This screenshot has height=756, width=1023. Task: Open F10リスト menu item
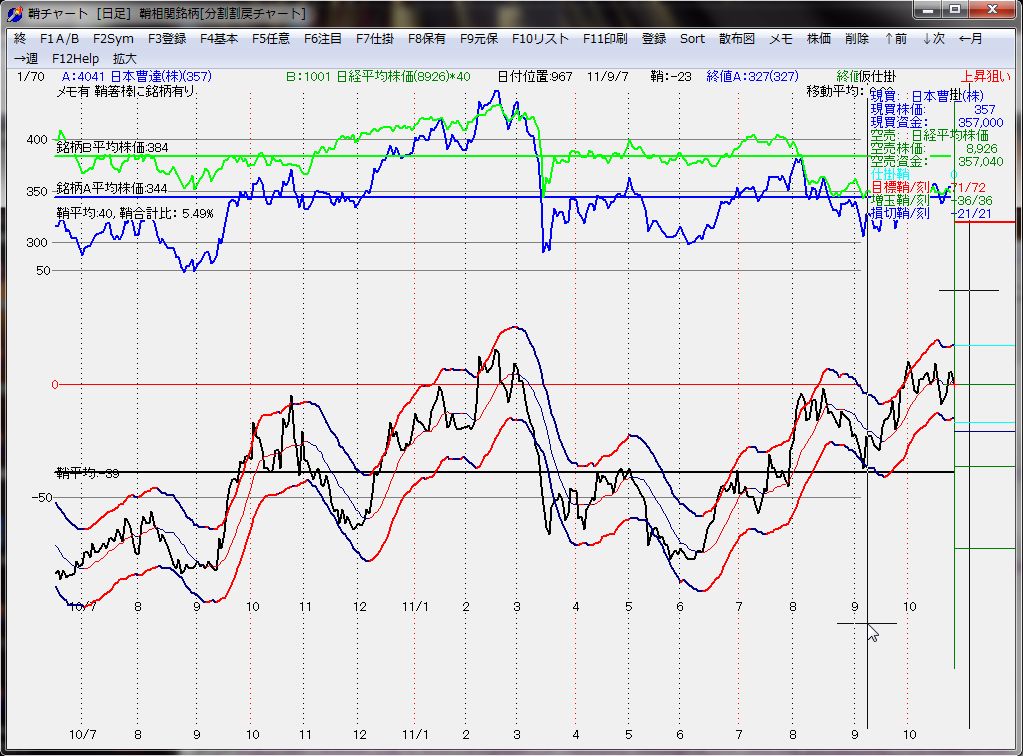[540, 38]
